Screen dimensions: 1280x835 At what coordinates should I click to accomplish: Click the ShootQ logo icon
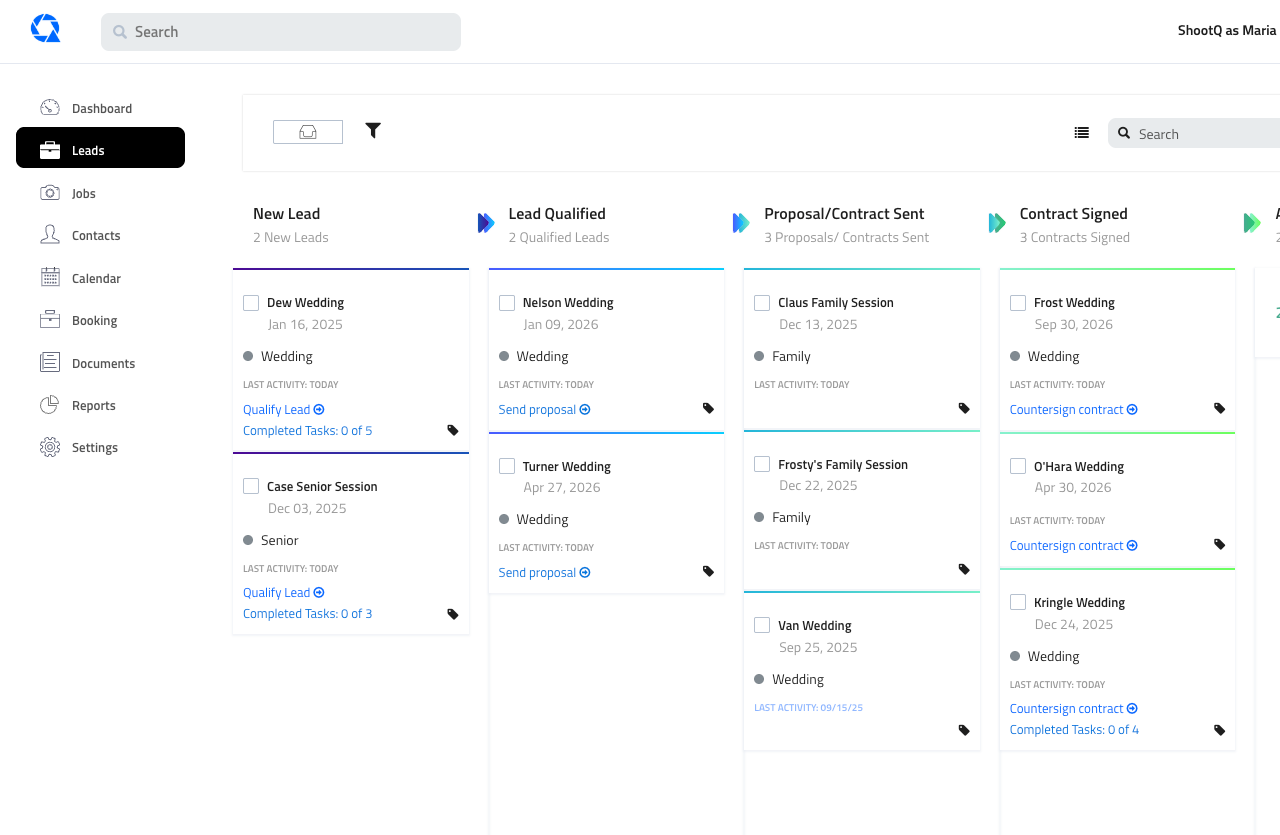coord(46,29)
